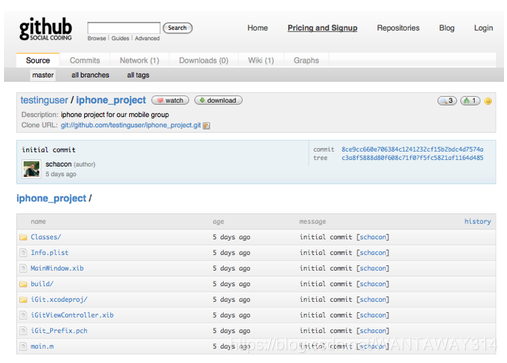Click the iGitViewController.xib file icon

pos(23,315)
